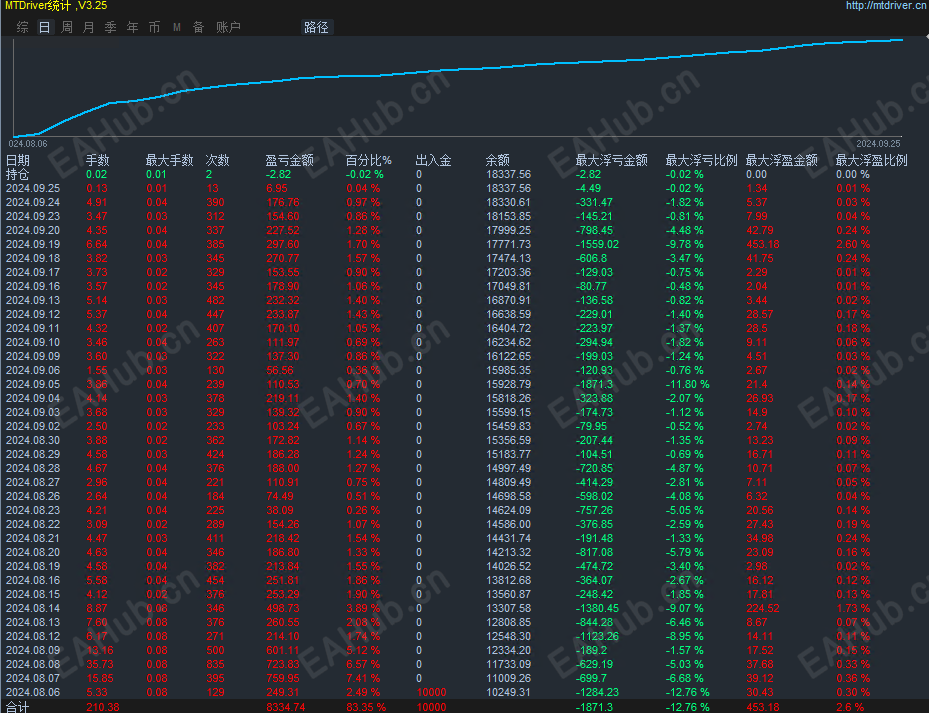
Task: Switch to the 年 yearly tab
Action: 133,27
